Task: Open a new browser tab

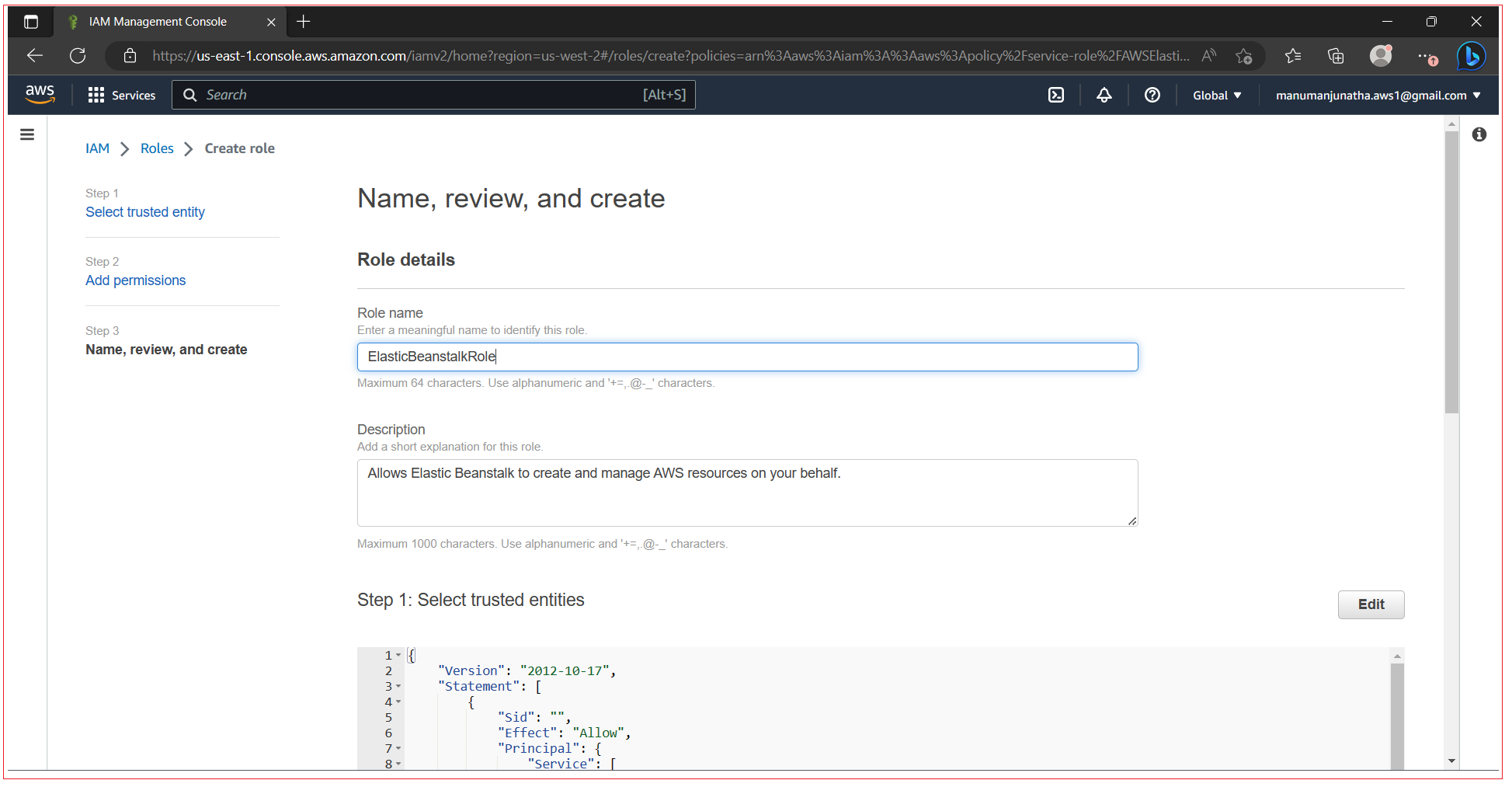Action: coord(304,22)
